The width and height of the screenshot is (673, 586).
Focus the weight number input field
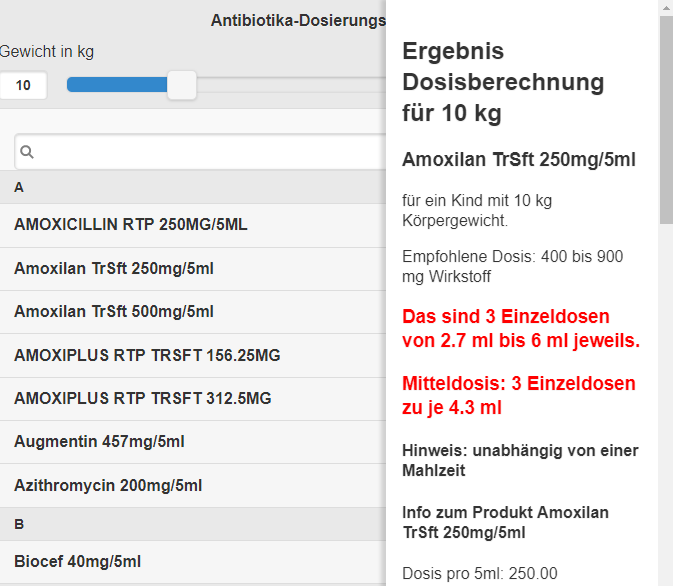[x=23, y=85]
